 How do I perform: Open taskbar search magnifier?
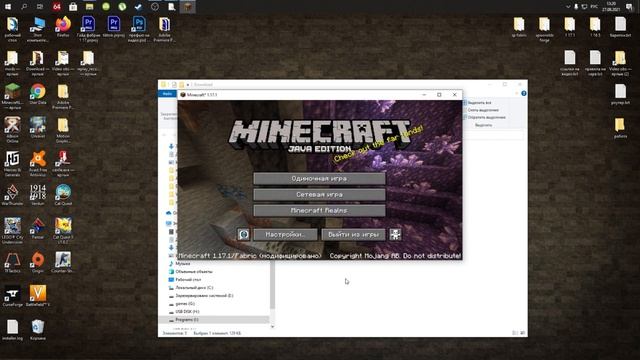click(x=24, y=7)
